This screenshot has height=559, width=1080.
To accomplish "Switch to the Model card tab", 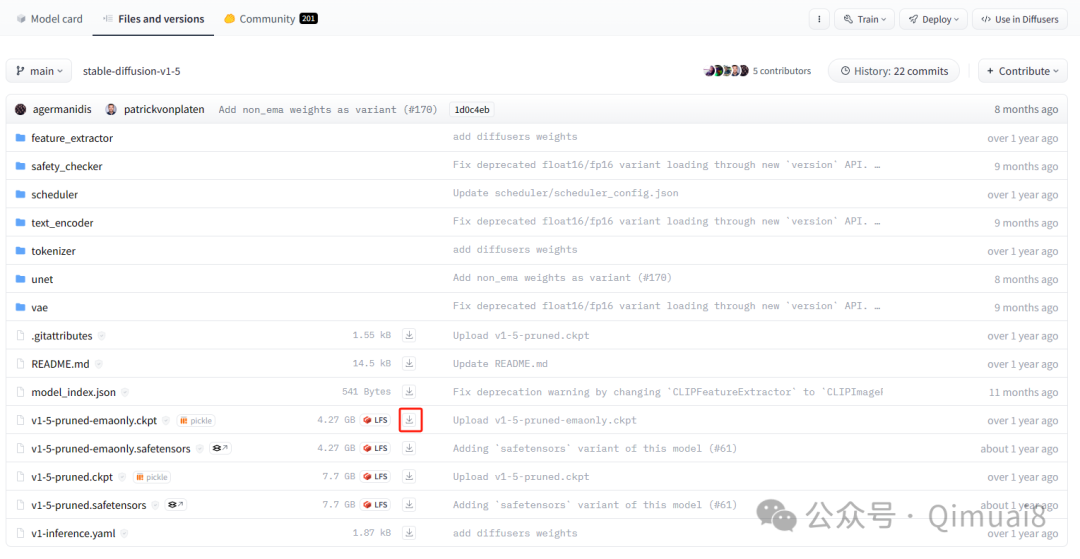I will 50,19.
